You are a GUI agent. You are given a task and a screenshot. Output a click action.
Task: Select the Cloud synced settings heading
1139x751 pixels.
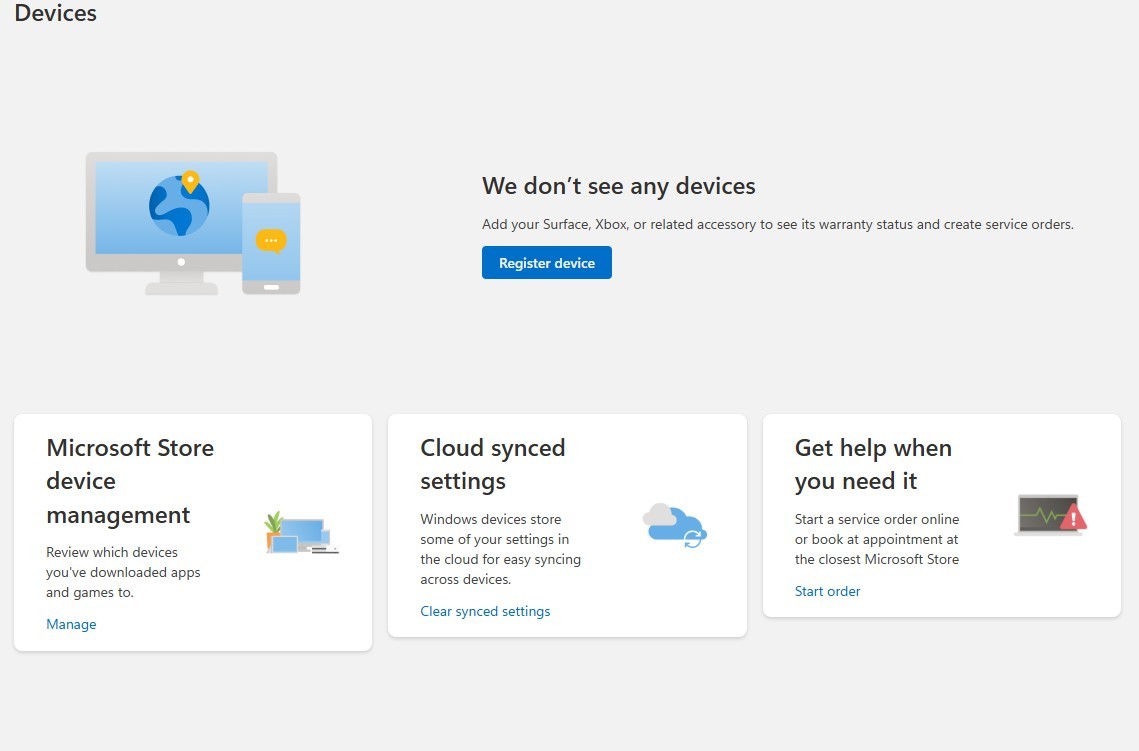click(492, 464)
